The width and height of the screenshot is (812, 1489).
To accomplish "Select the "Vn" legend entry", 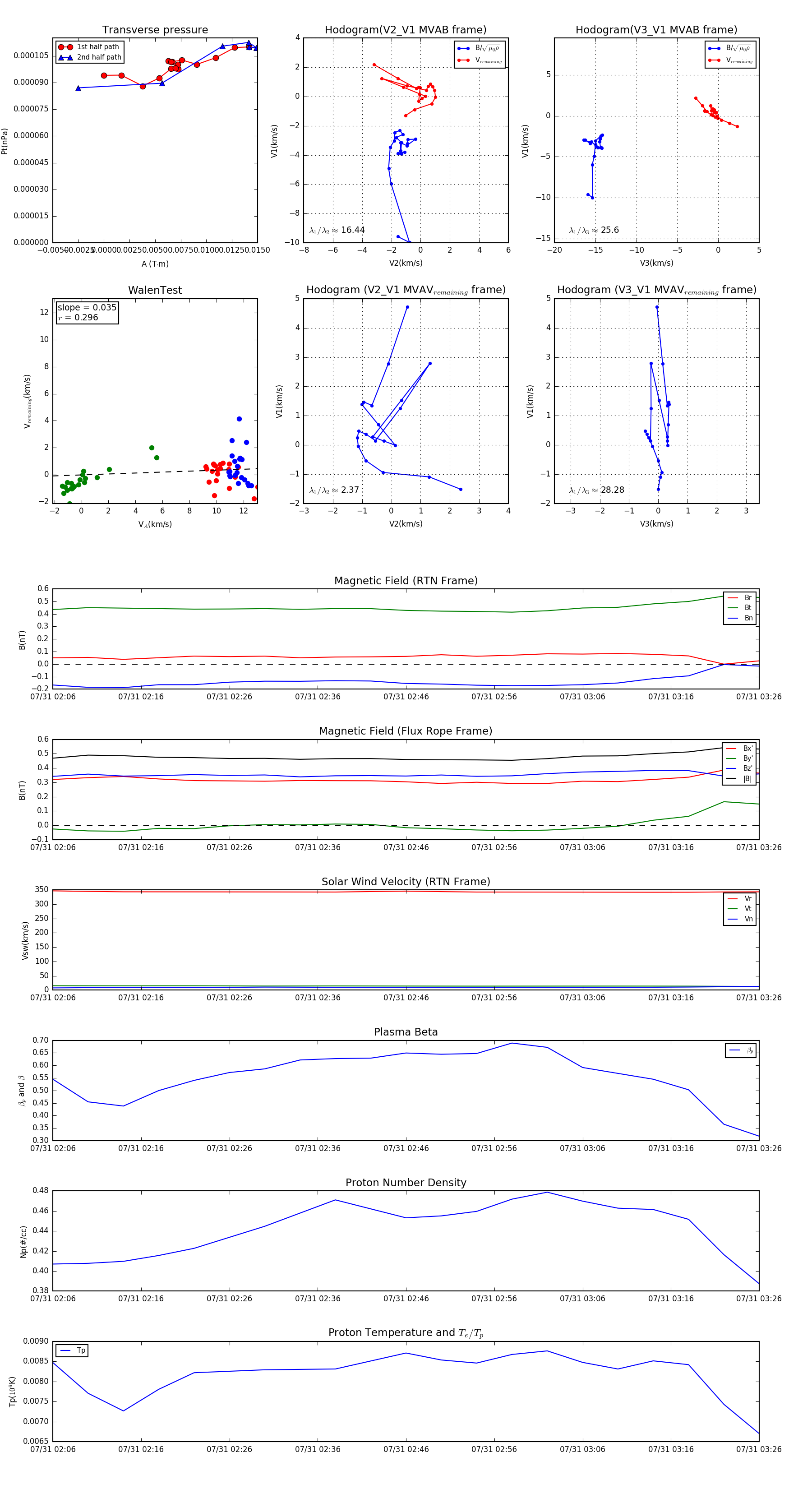I will pos(740,919).
